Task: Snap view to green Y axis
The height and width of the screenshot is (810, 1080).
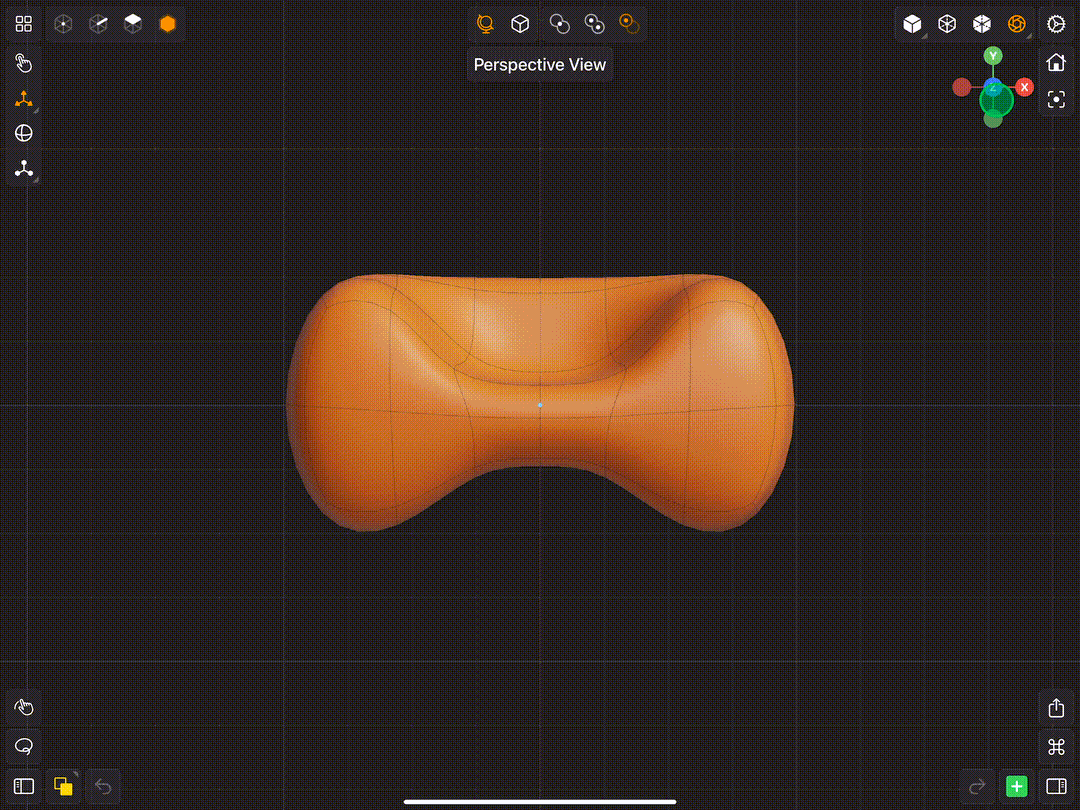Action: [x=993, y=56]
